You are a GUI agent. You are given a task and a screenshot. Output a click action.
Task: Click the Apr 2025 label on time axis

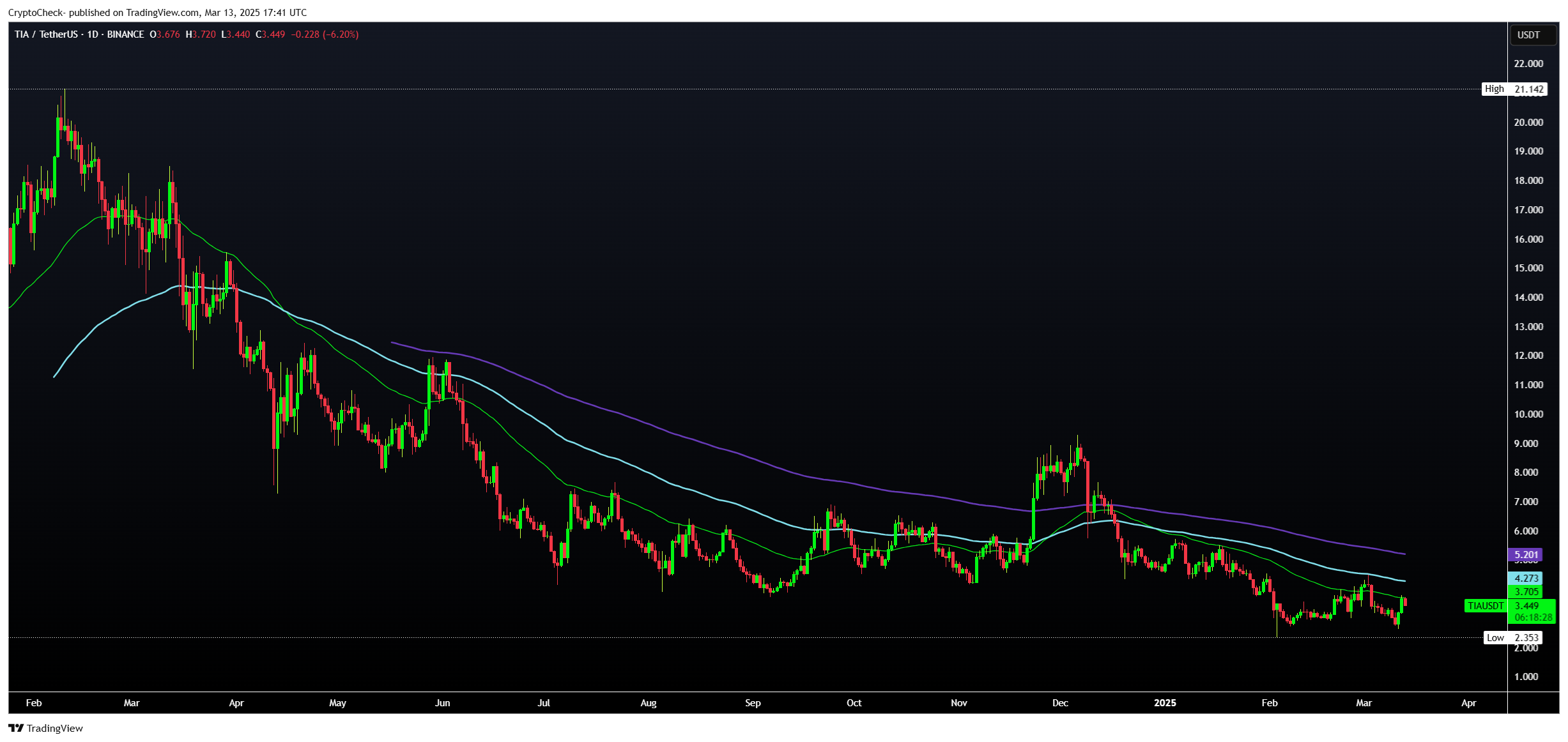coord(1468,702)
